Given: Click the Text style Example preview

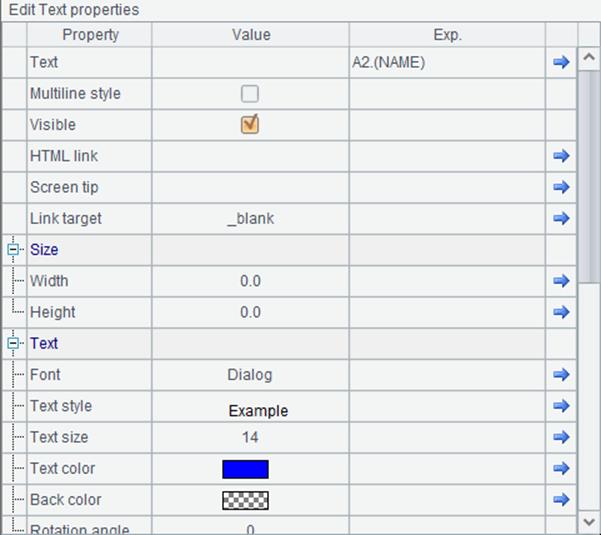Looking at the screenshot, I should pyautogui.click(x=258, y=411).
